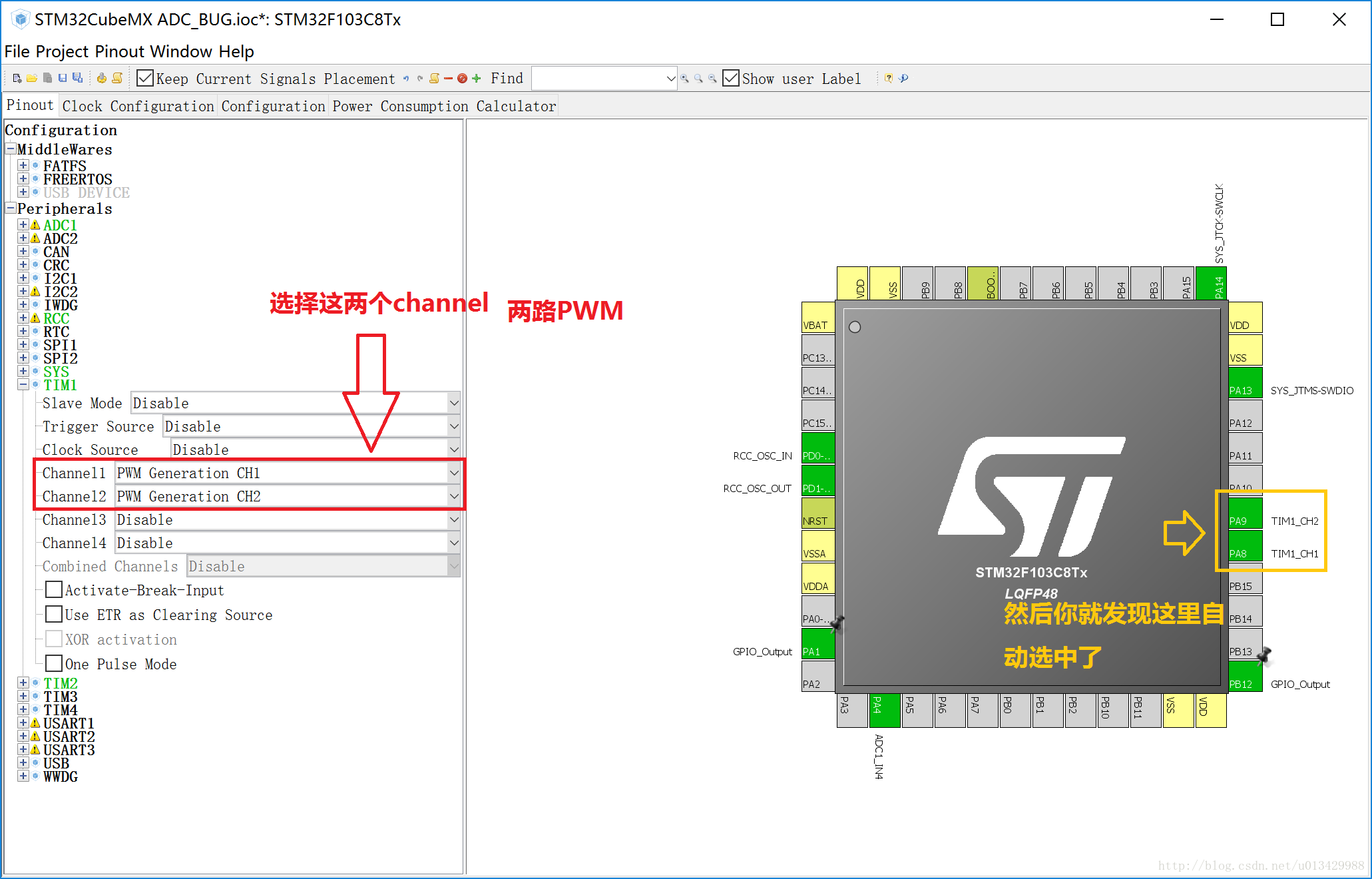Viewport: 1372px width, 879px height.
Task: Select WWDG in Peripherals tree
Action: click(61, 776)
